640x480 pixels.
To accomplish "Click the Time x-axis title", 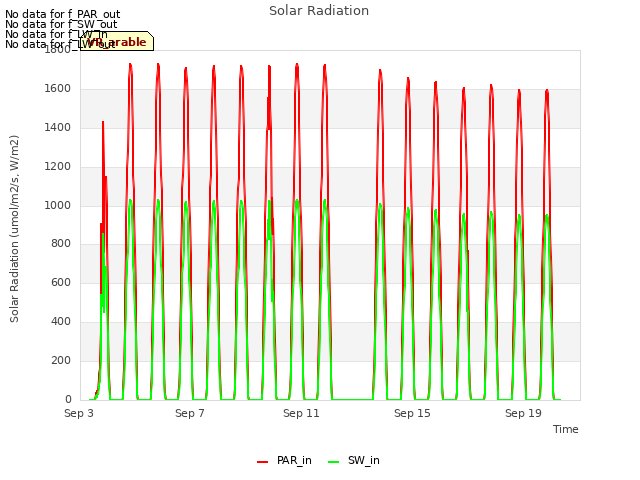I will pos(566,429).
